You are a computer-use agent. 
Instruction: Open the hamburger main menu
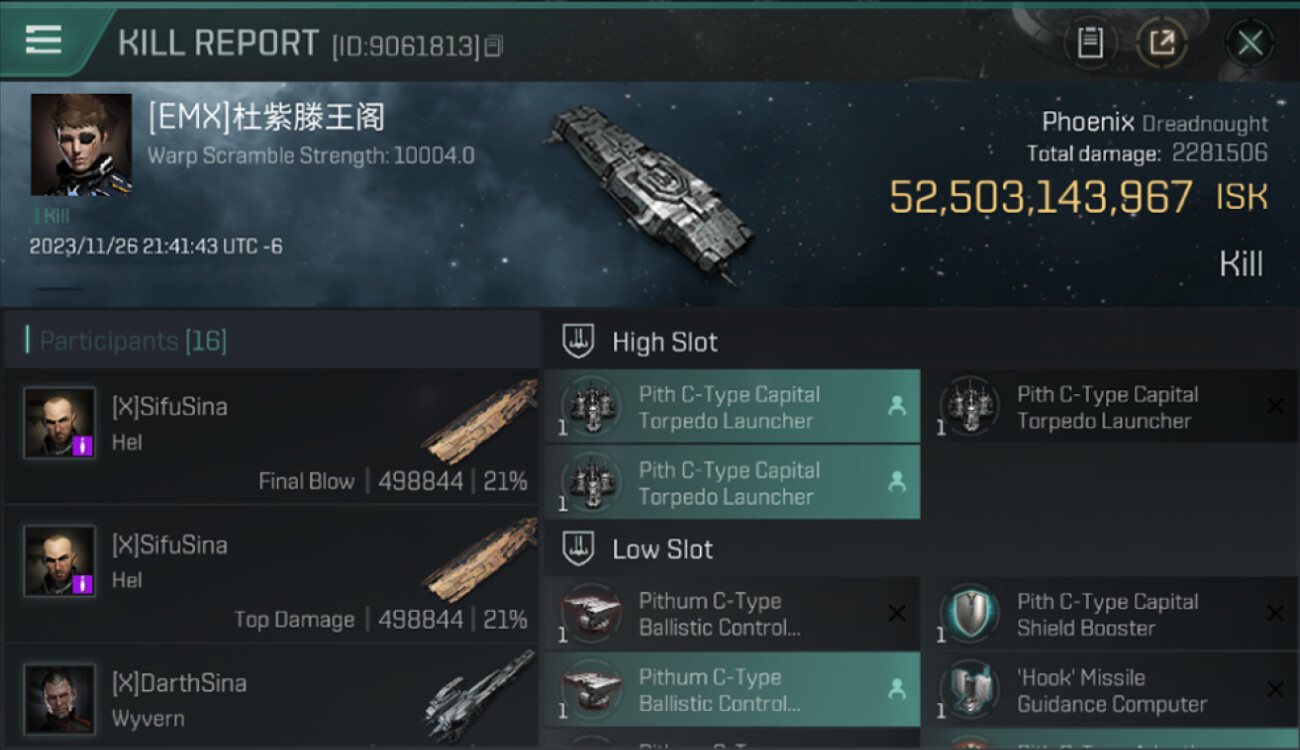pos(43,40)
